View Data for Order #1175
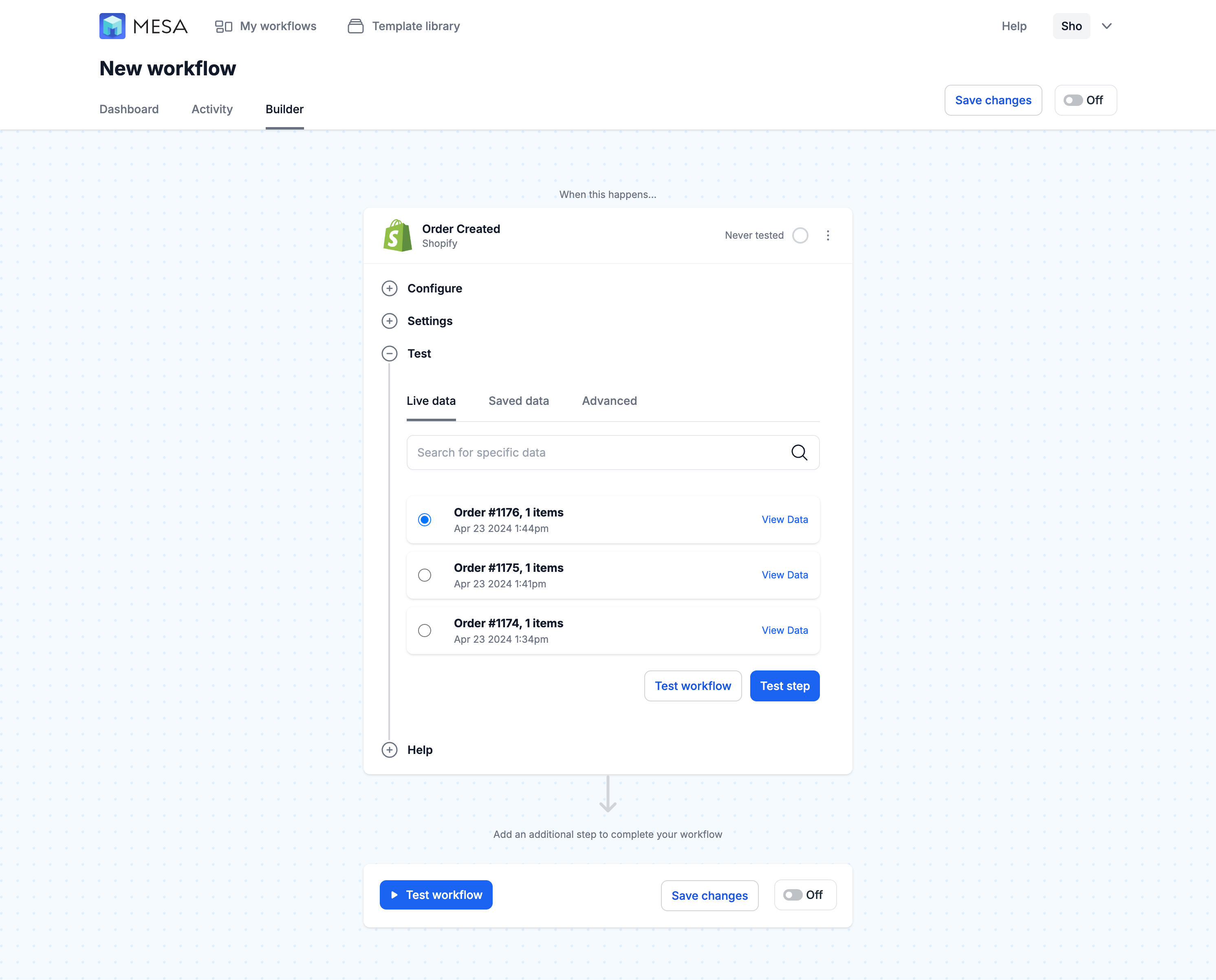The height and width of the screenshot is (980, 1216). pos(784,575)
